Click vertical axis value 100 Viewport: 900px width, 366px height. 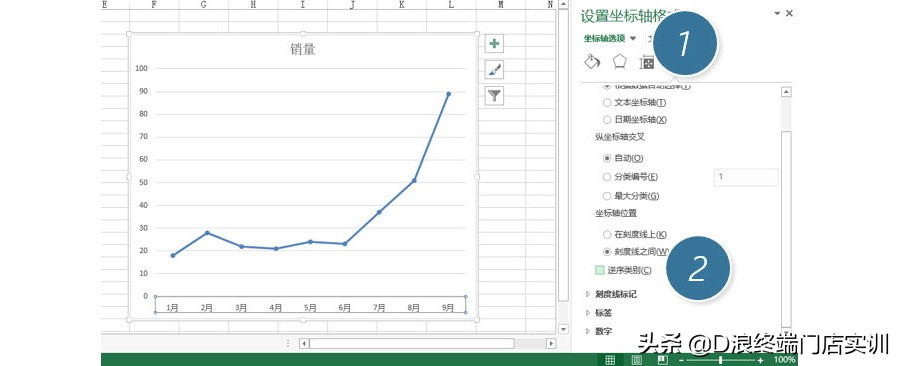141,68
